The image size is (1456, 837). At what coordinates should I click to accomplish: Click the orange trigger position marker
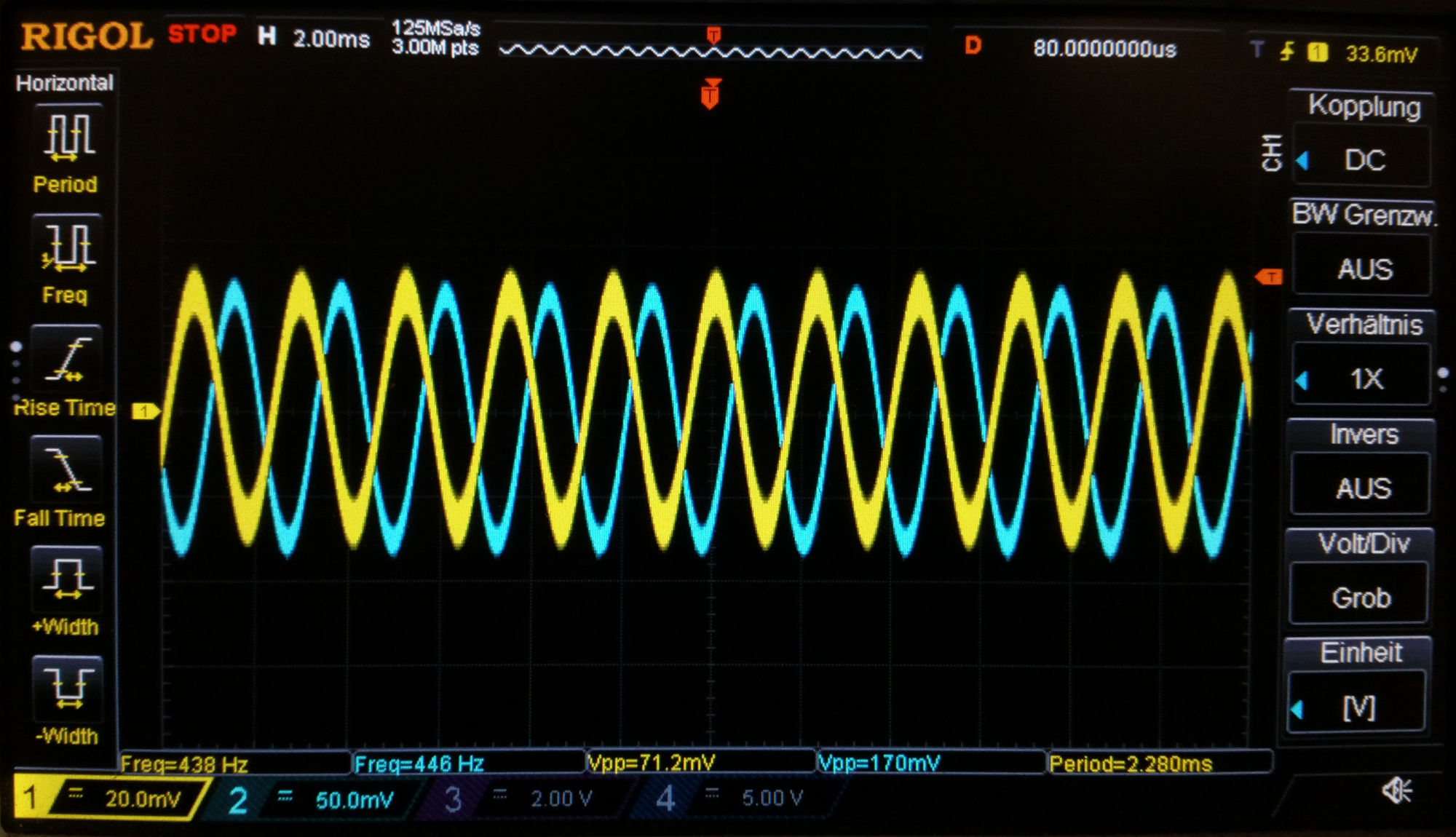711,95
